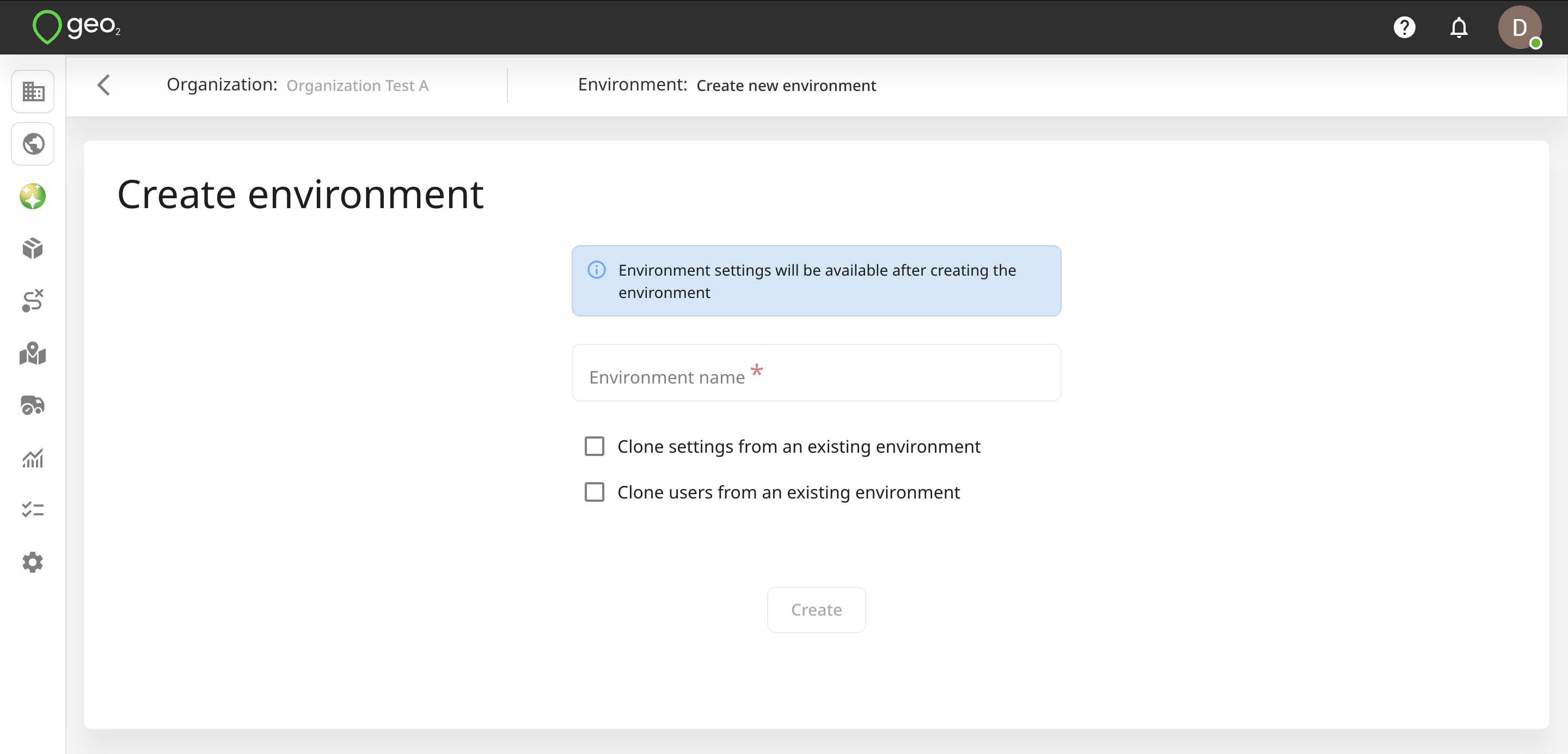1568x754 pixels.
Task: Click the geo2 logo in header
Action: pos(77,27)
